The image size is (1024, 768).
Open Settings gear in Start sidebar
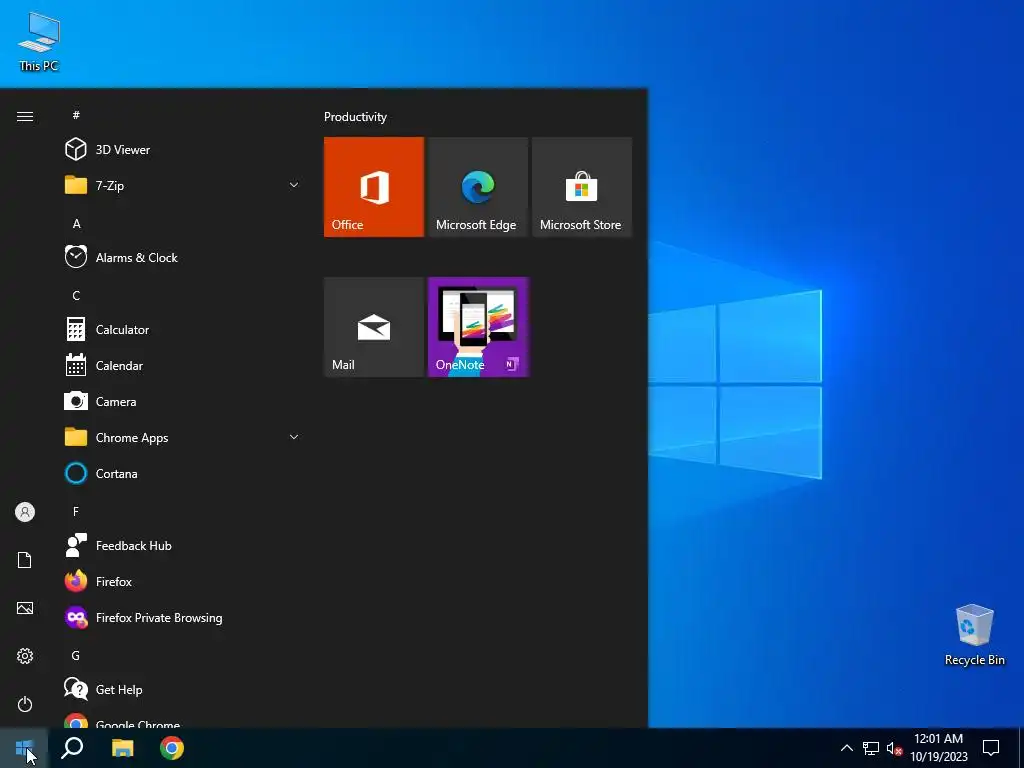[x=25, y=656]
